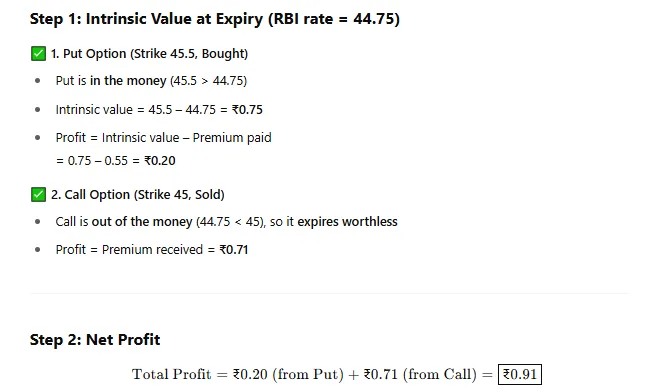This screenshot has height=392, width=649.
Task: Click '₹0.20 (from Put)' in total profit equation
Action: pos(288,375)
